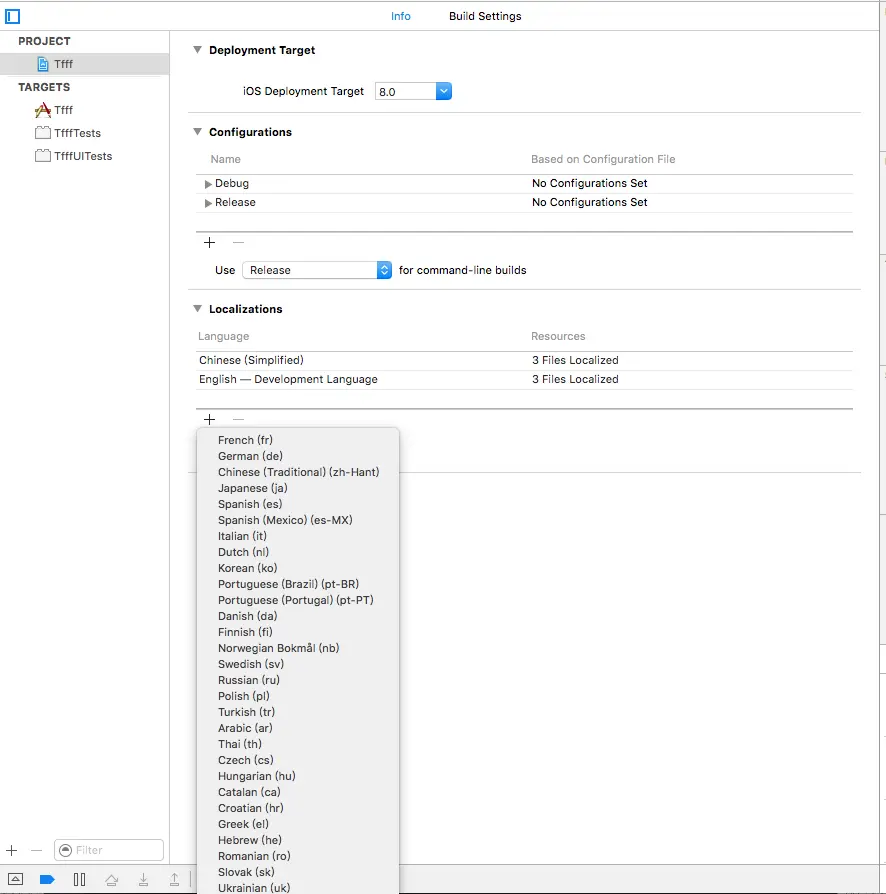Choose Catalan (ca) from menu
886x894 pixels.
298,792
